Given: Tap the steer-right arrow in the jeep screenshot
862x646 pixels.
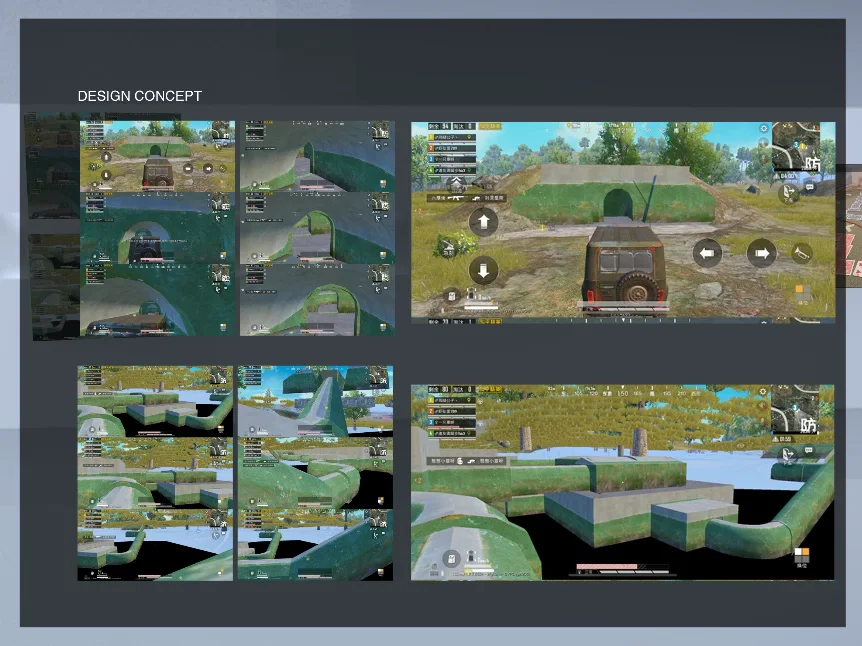Looking at the screenshot, I should point(761,253).
